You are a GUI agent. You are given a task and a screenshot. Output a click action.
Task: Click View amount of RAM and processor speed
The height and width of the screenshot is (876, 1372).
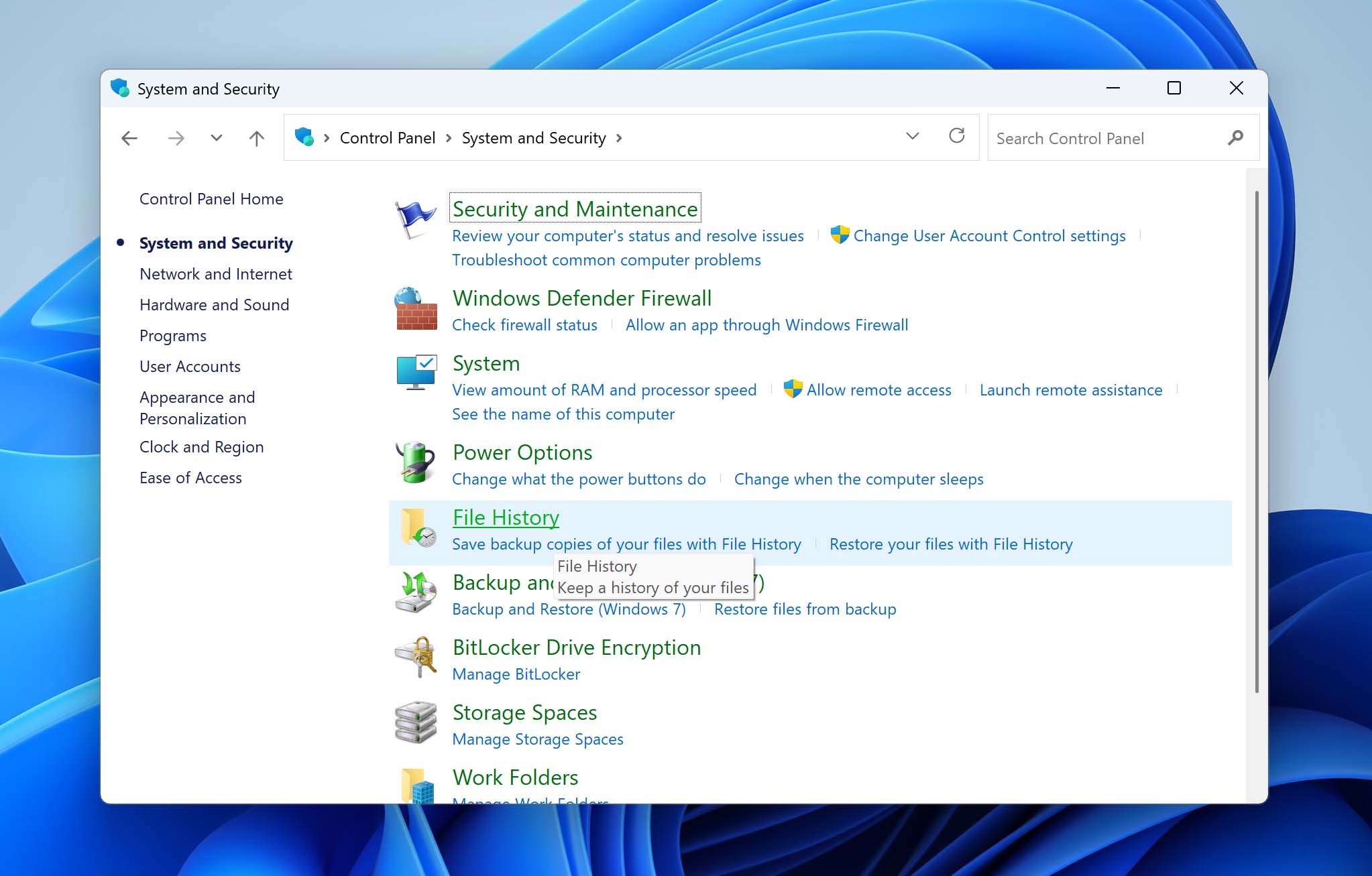[604, 390]
